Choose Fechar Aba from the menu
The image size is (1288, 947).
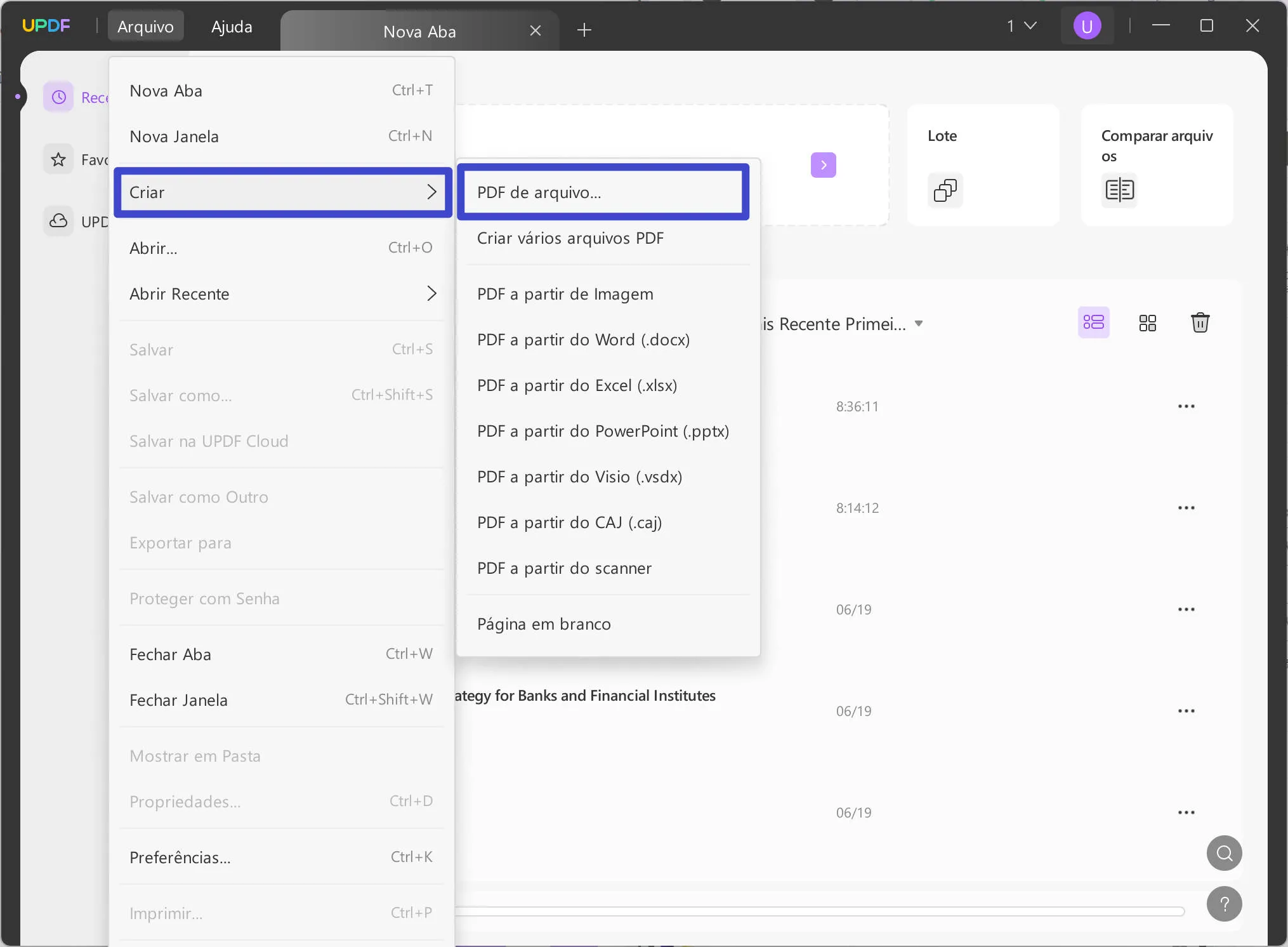pos(282,654)
